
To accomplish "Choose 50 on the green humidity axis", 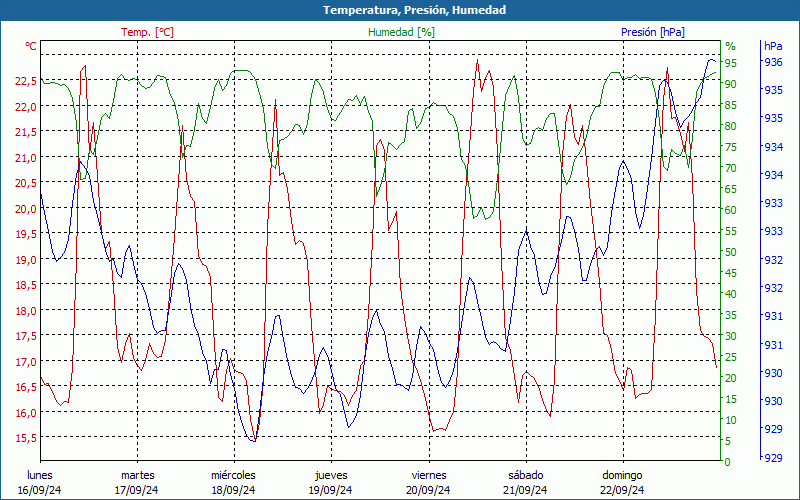I will pos(730,252).
